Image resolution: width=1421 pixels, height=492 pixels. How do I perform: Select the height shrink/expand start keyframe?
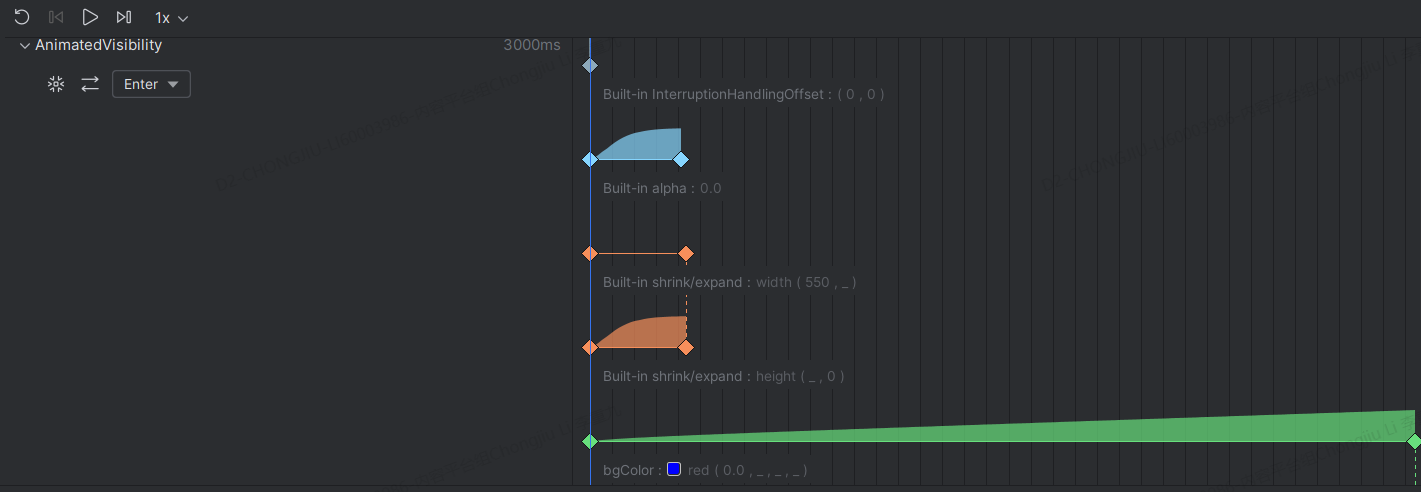[590, 348]
